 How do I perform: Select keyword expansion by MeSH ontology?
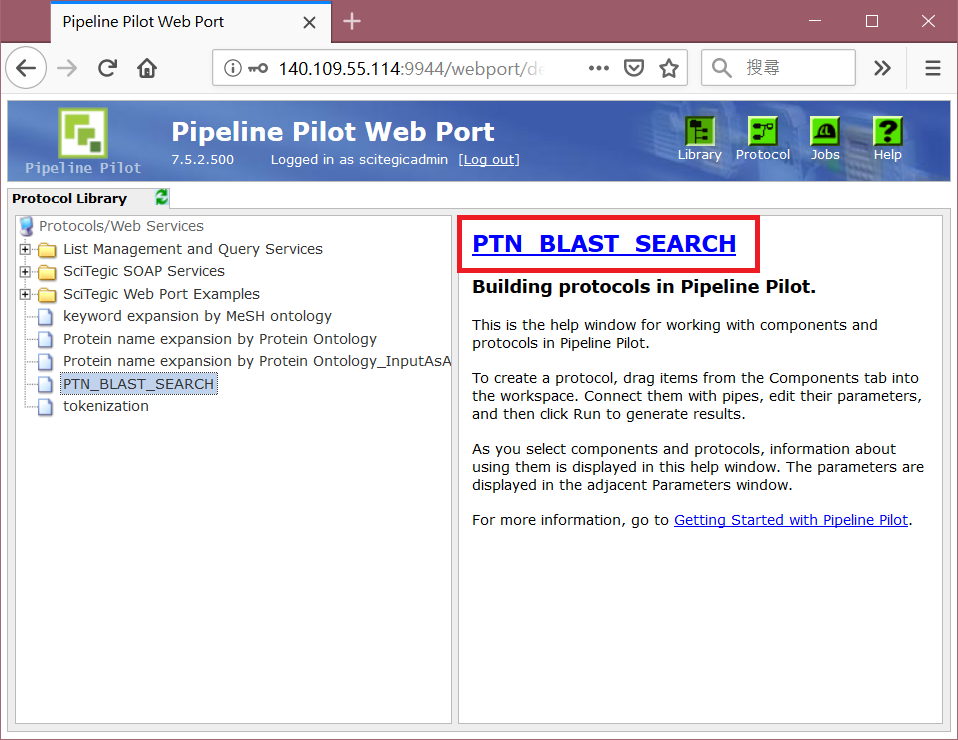click(197, 317)
